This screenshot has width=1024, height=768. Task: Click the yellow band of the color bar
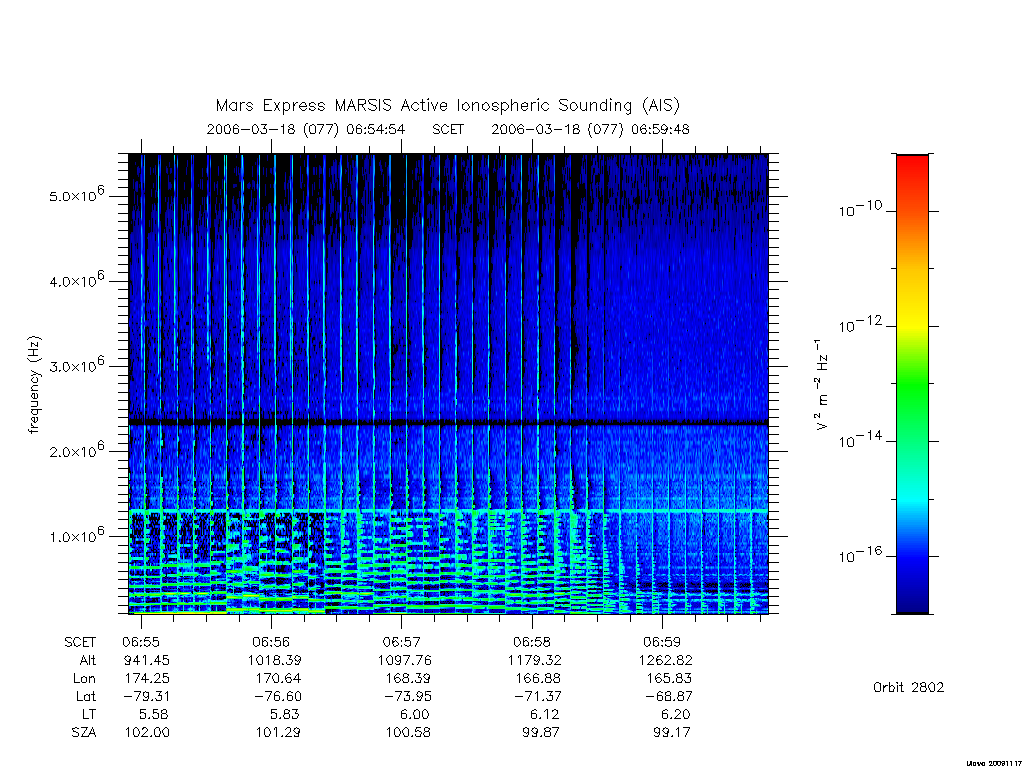tap(912, 313)
